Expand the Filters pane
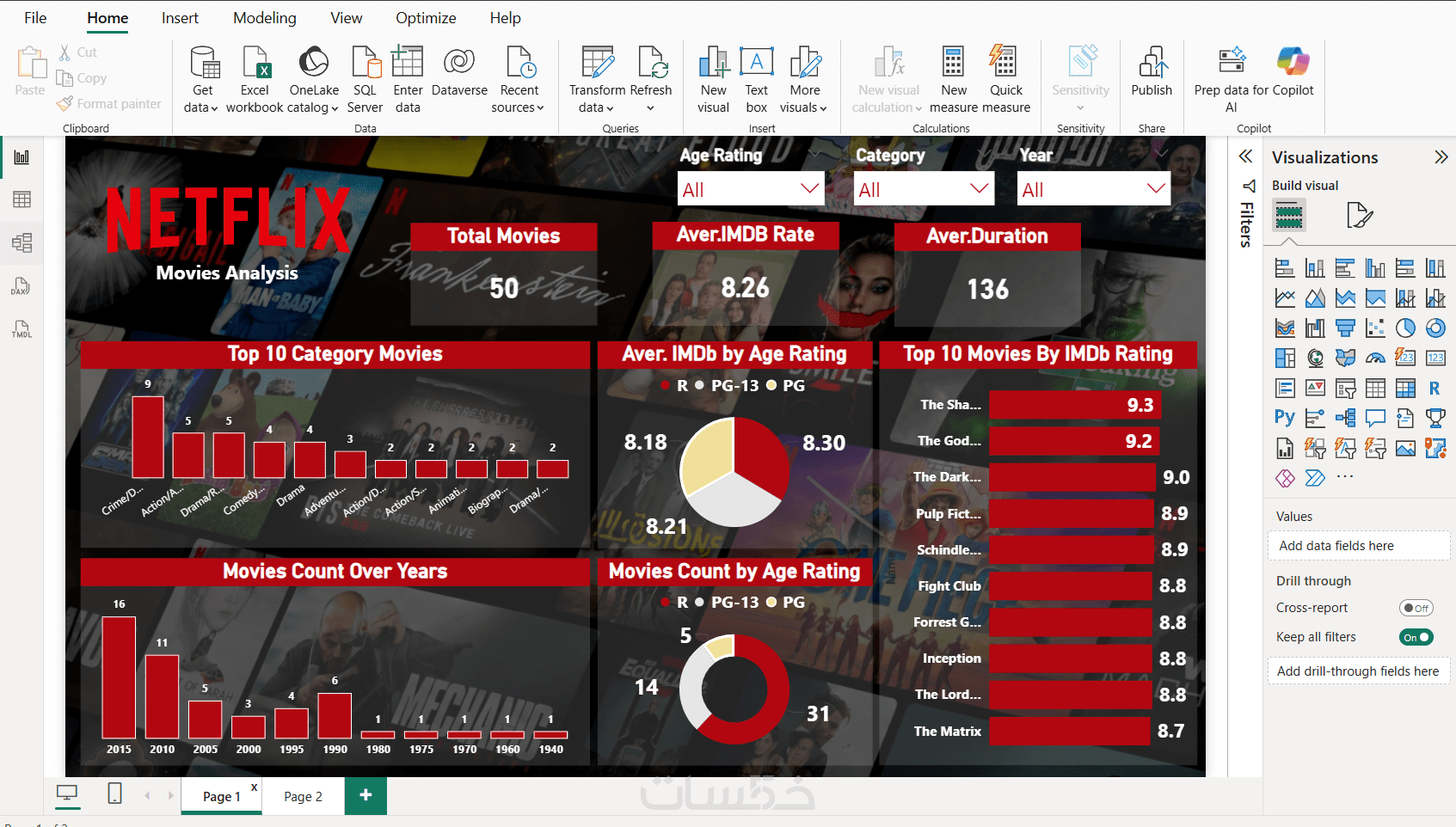The width and height of the screenshot is (1456, 827). pos(1245,156)
